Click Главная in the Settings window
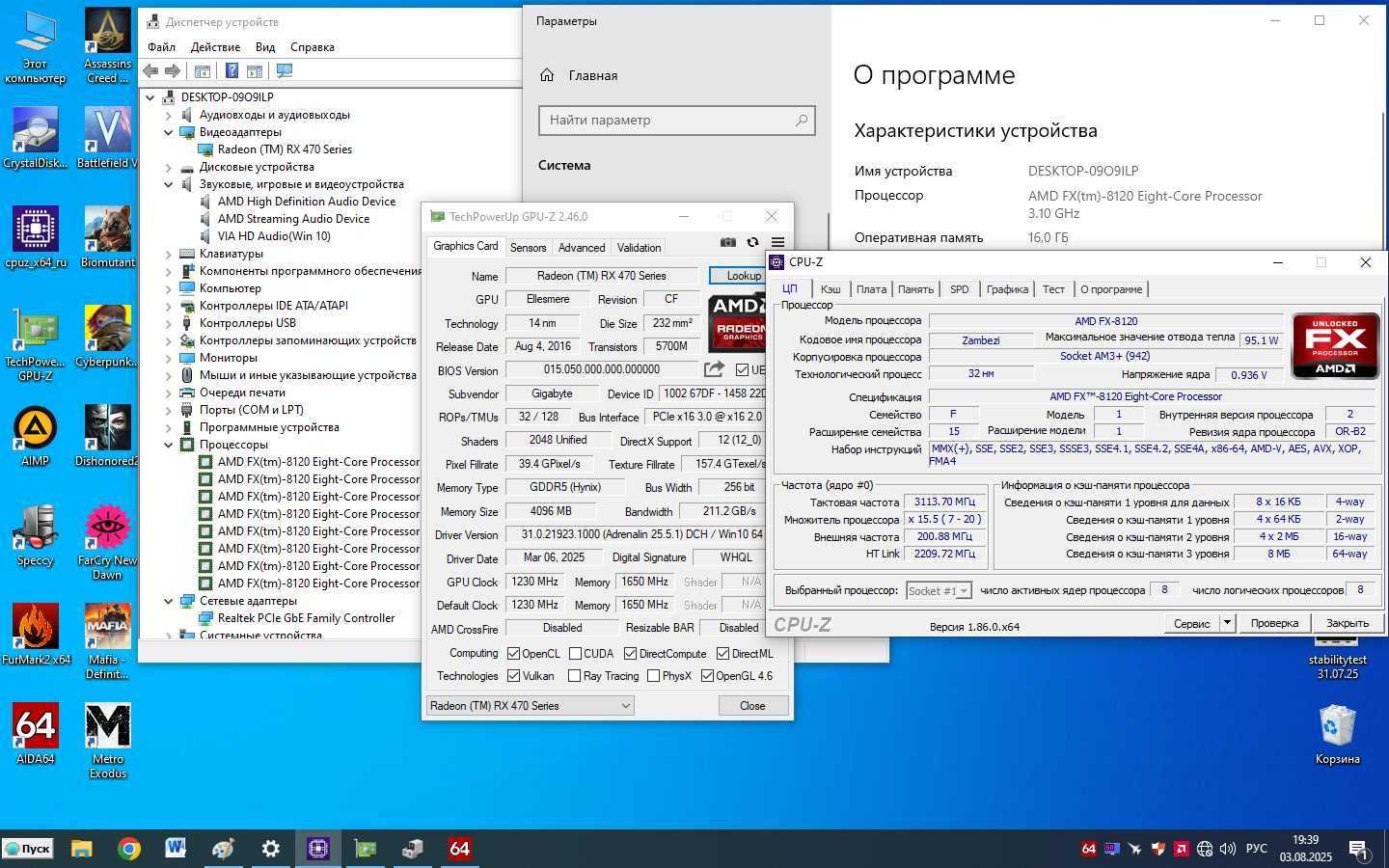The image size is (1389, 868). pyautogui.click(x=593, y=75)
